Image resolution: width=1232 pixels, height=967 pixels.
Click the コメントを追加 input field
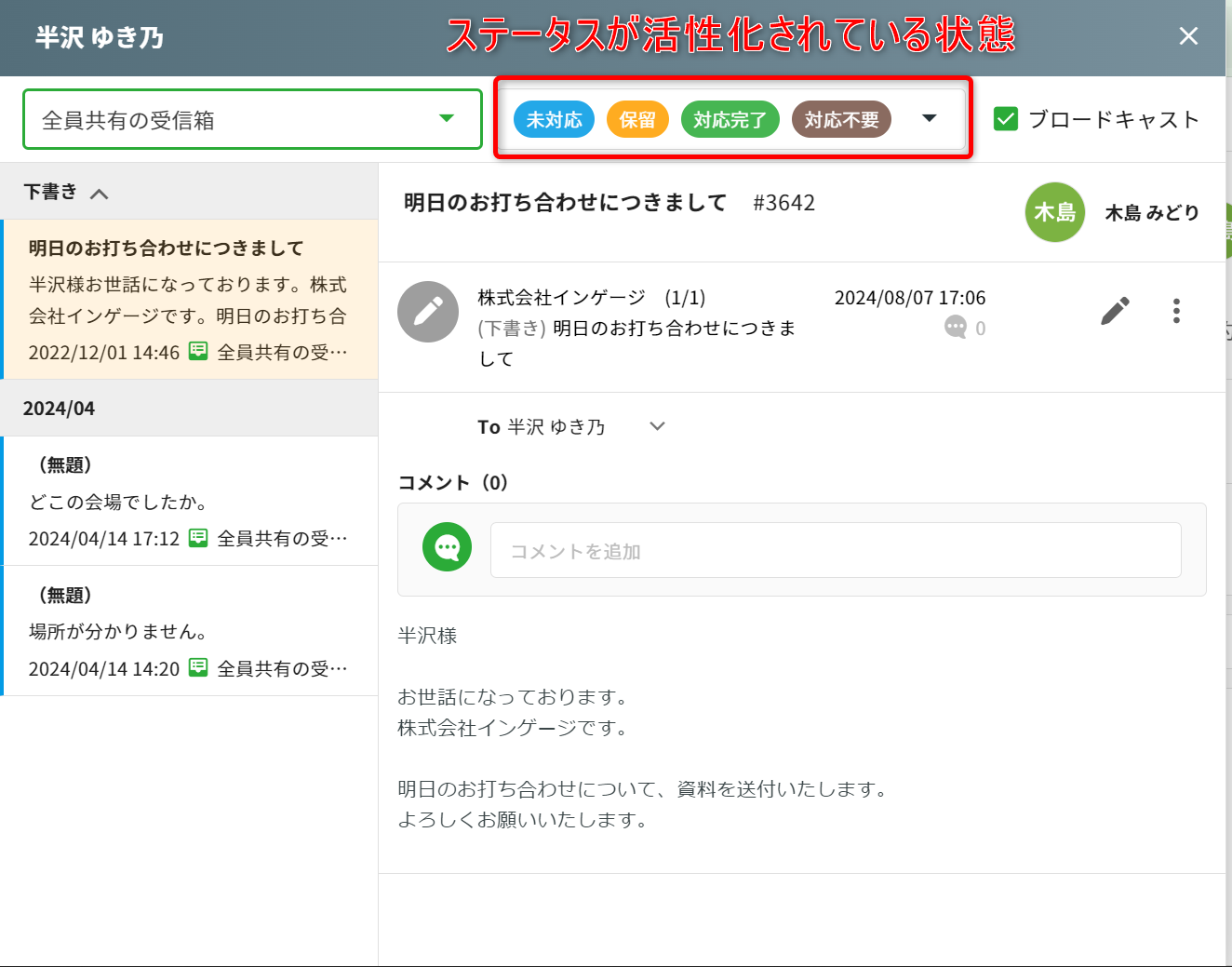(x=835, y=551)
